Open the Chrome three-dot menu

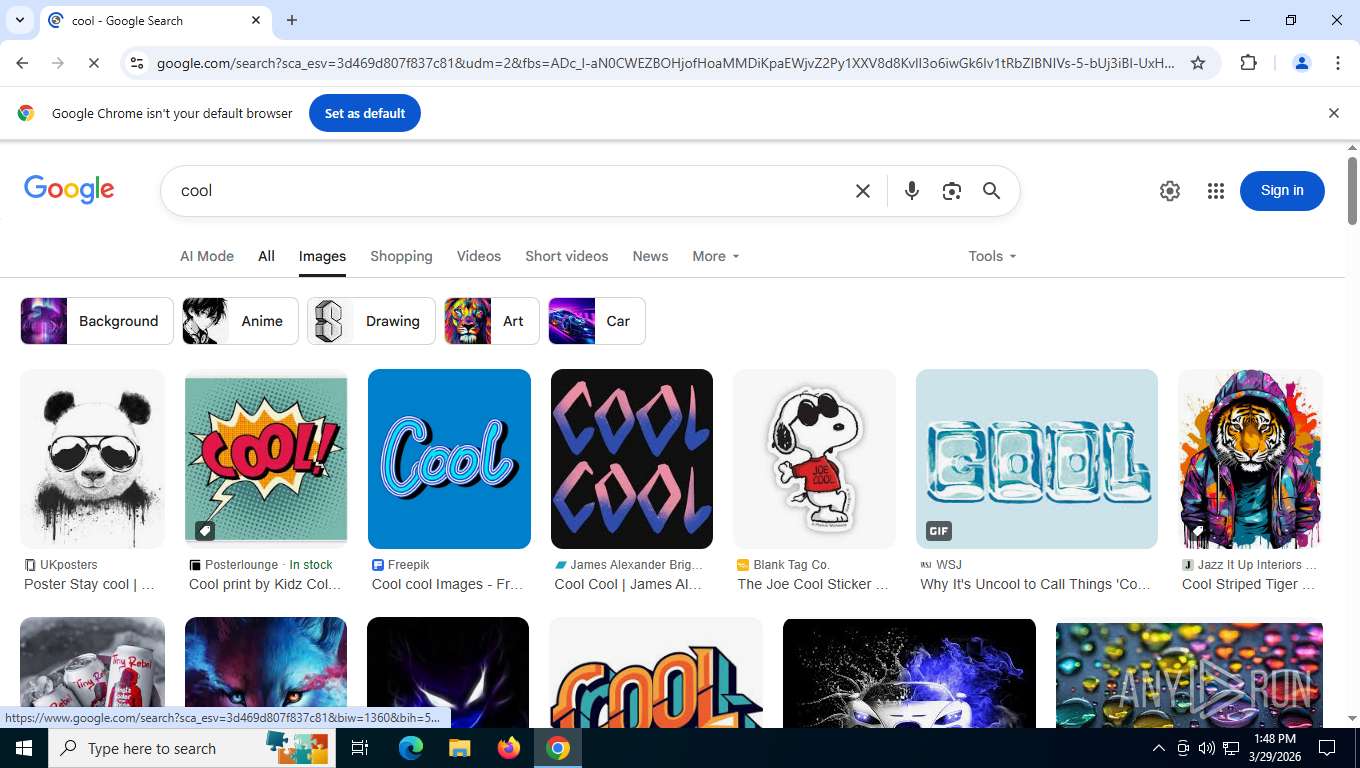pyautogui.click(x=1338, y=63)
